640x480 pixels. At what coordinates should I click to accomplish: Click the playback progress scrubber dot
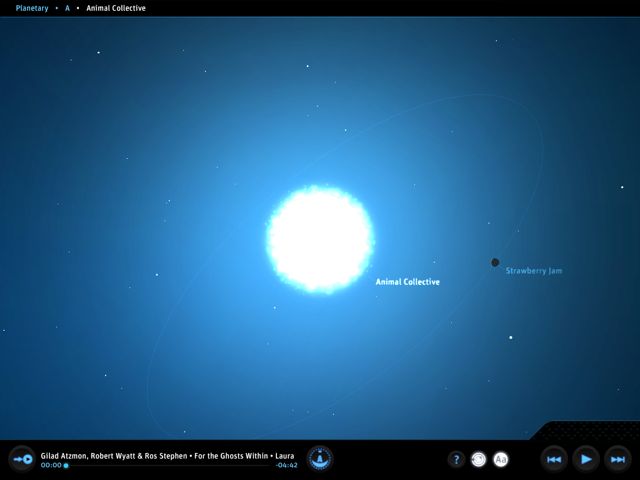coord(66,466)
